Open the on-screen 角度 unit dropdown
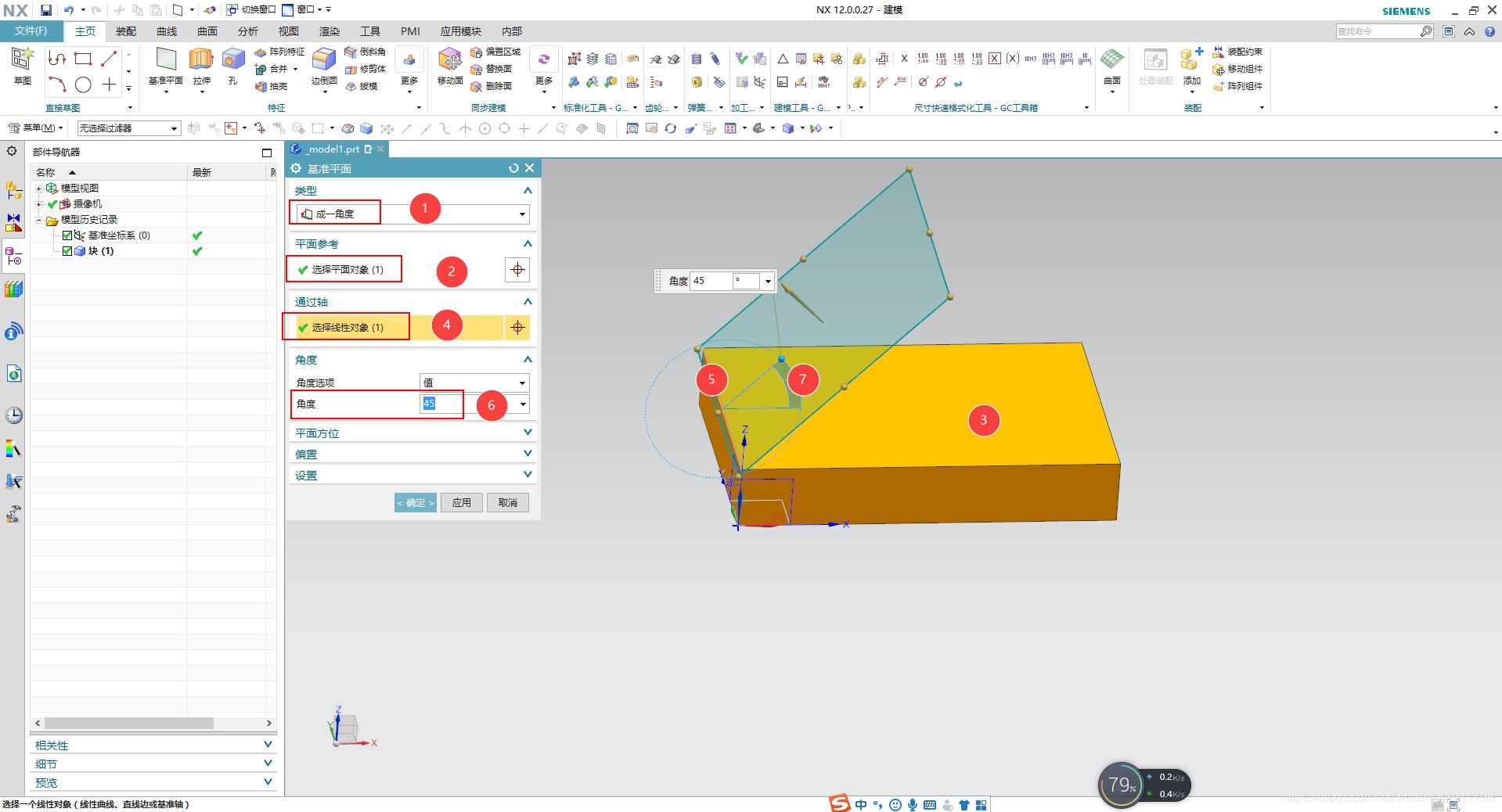Screen dimensions: 1502x812 pos(768,281)
